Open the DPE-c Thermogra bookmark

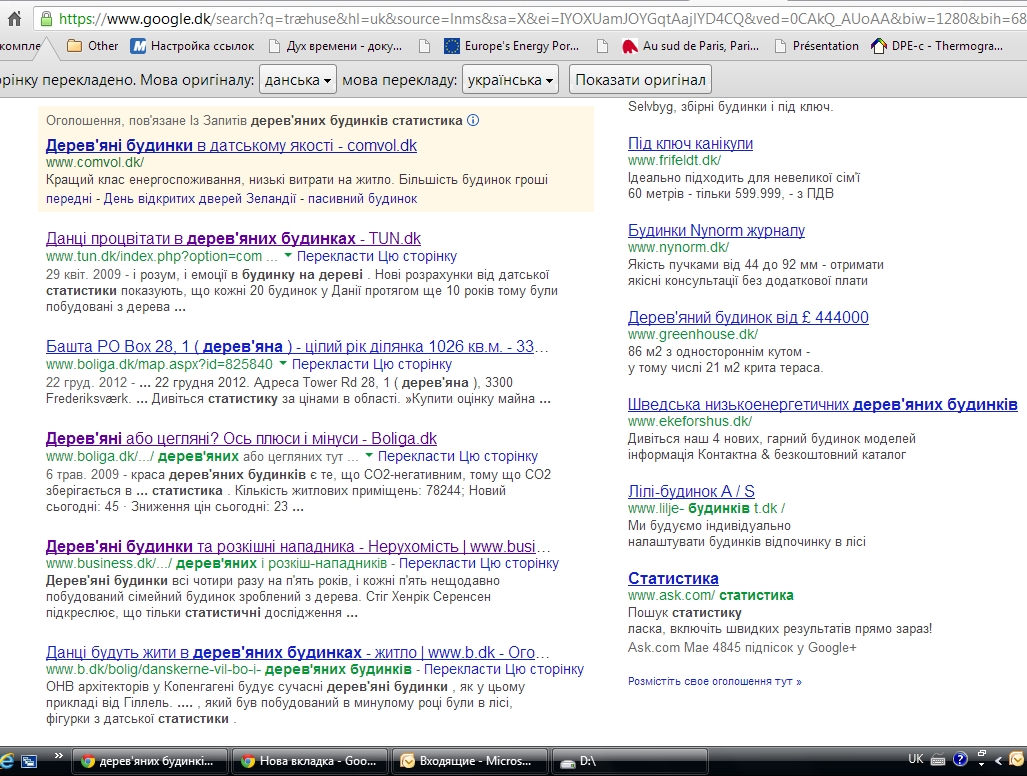tap(937, 46)
